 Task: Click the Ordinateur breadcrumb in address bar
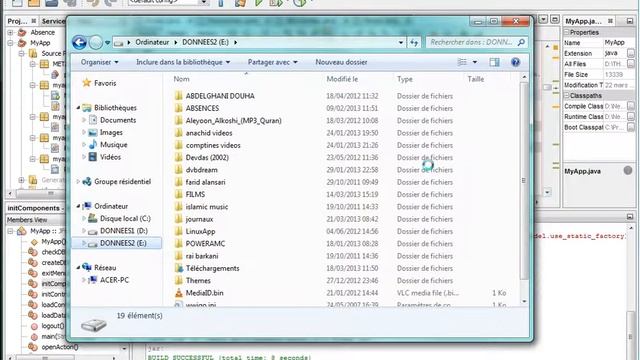[152, 42]
